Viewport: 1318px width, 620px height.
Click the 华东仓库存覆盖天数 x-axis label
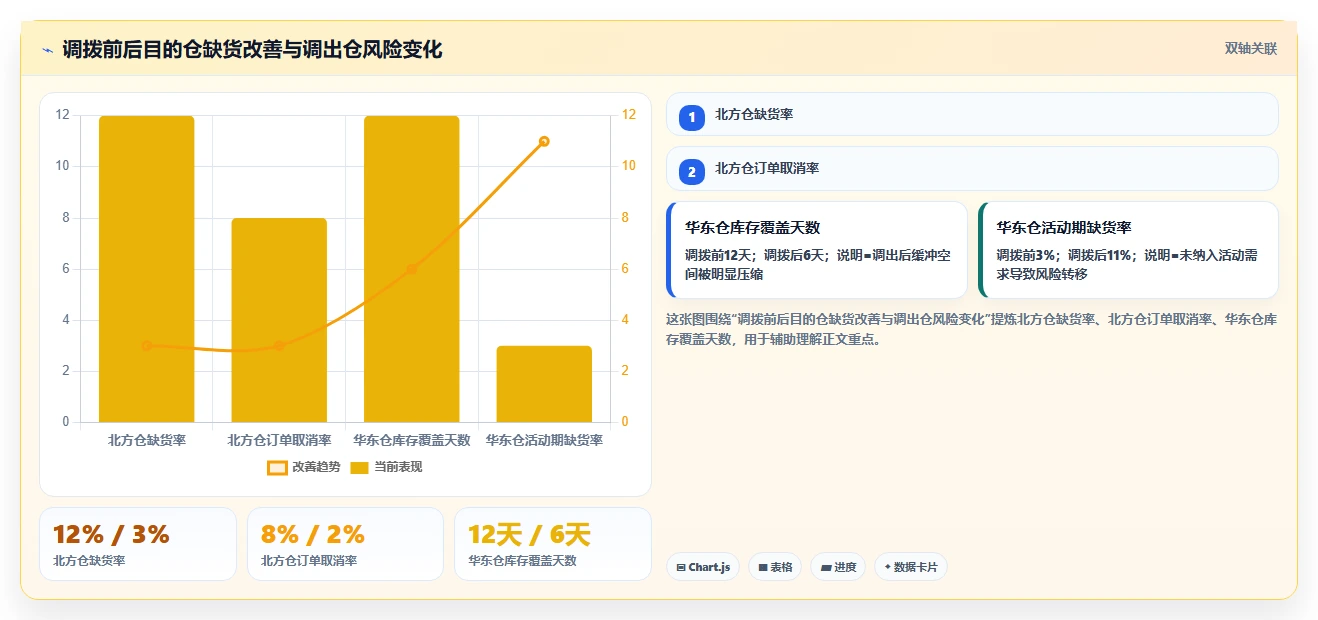pyautogui.click(x=412, y=440)
